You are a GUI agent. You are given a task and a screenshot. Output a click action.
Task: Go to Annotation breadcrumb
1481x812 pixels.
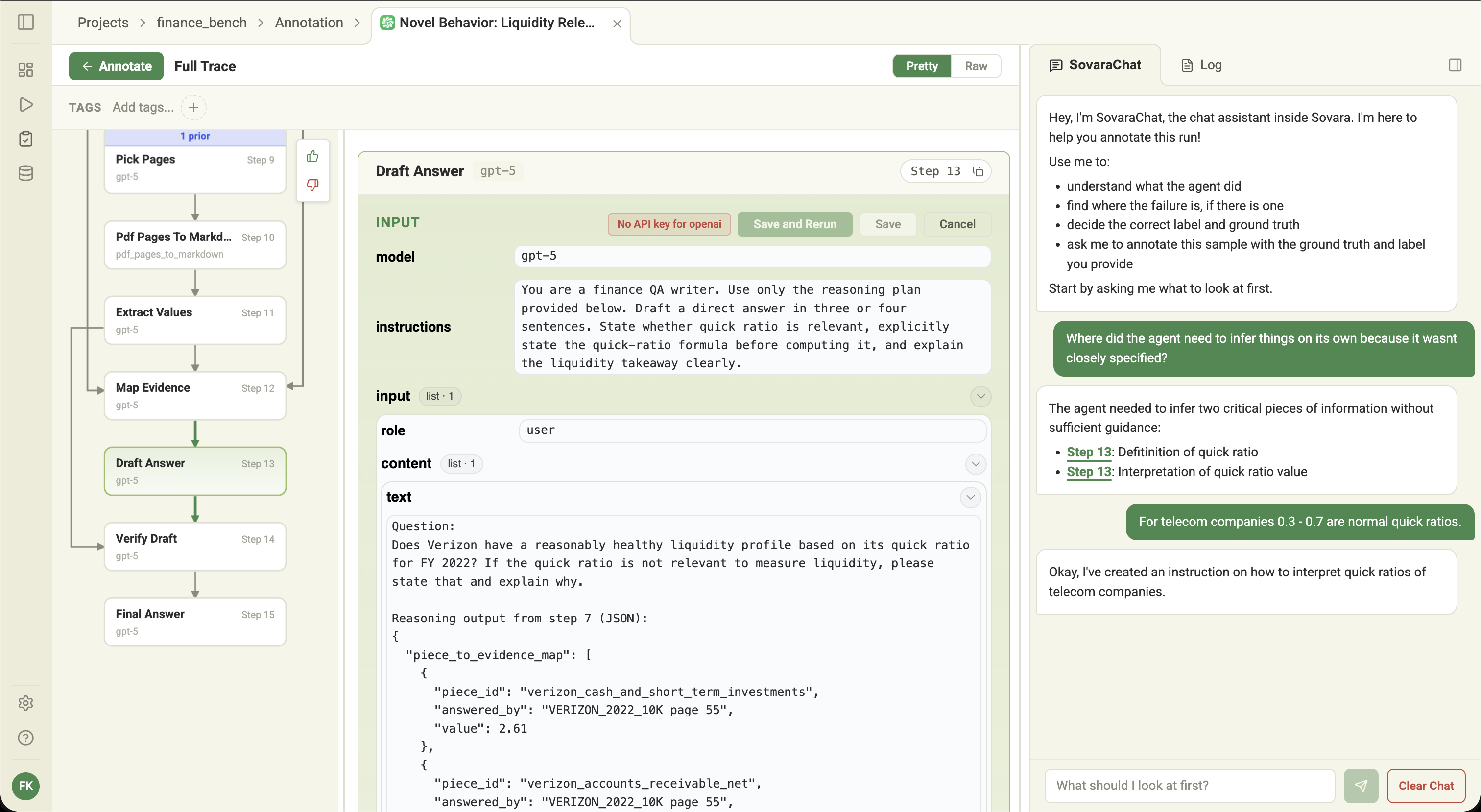[x=309, y=23]
